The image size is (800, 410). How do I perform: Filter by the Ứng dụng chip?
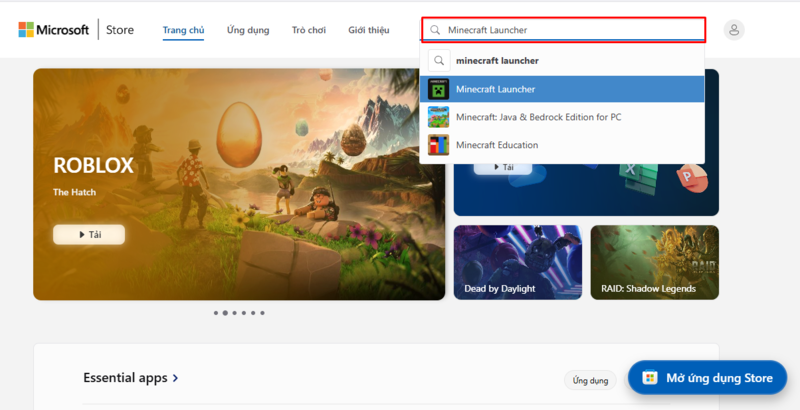[x=590, y=380]
